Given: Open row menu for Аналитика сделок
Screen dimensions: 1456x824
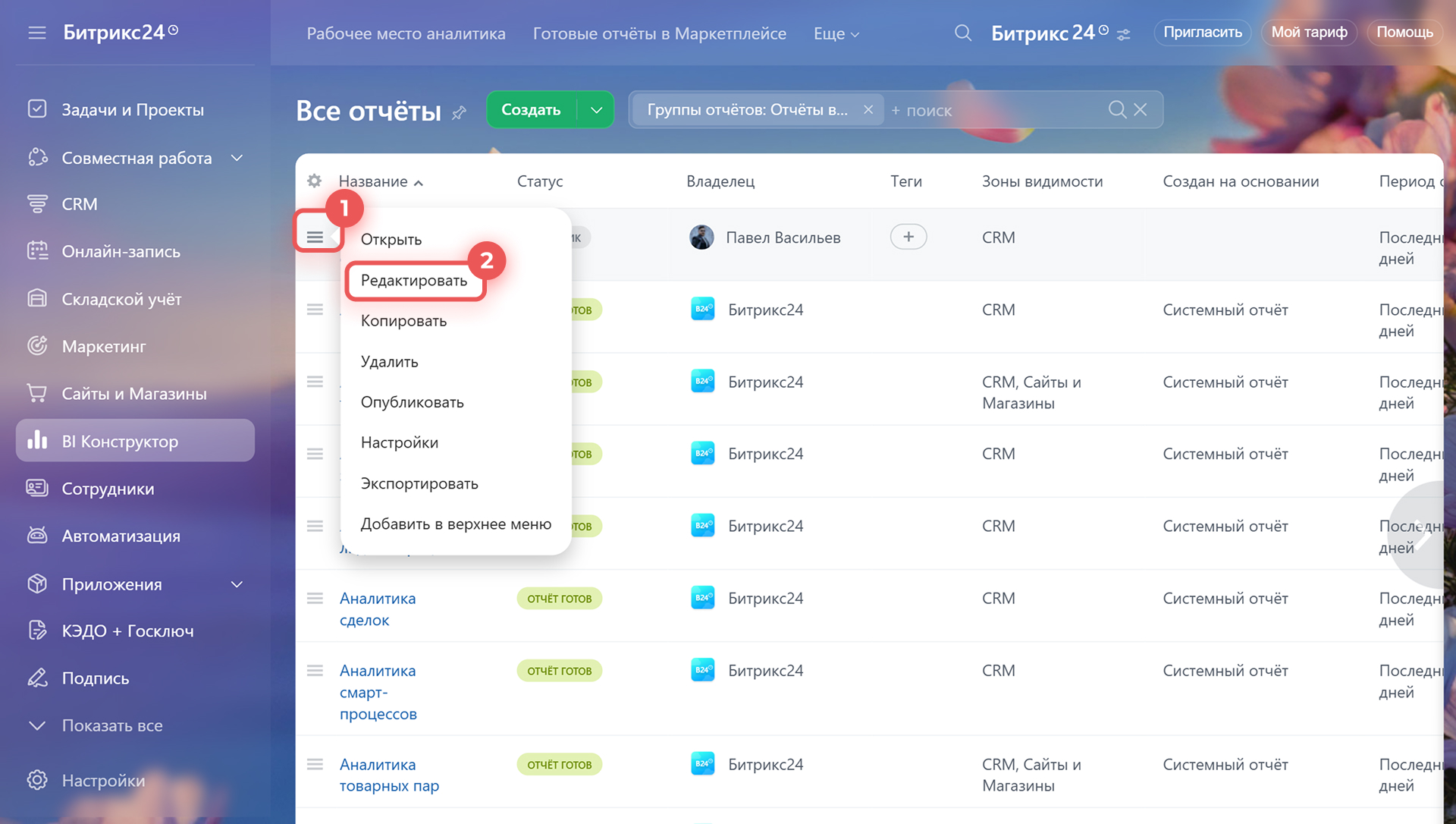Looking at the screenshot, I should tap(315, 598).
